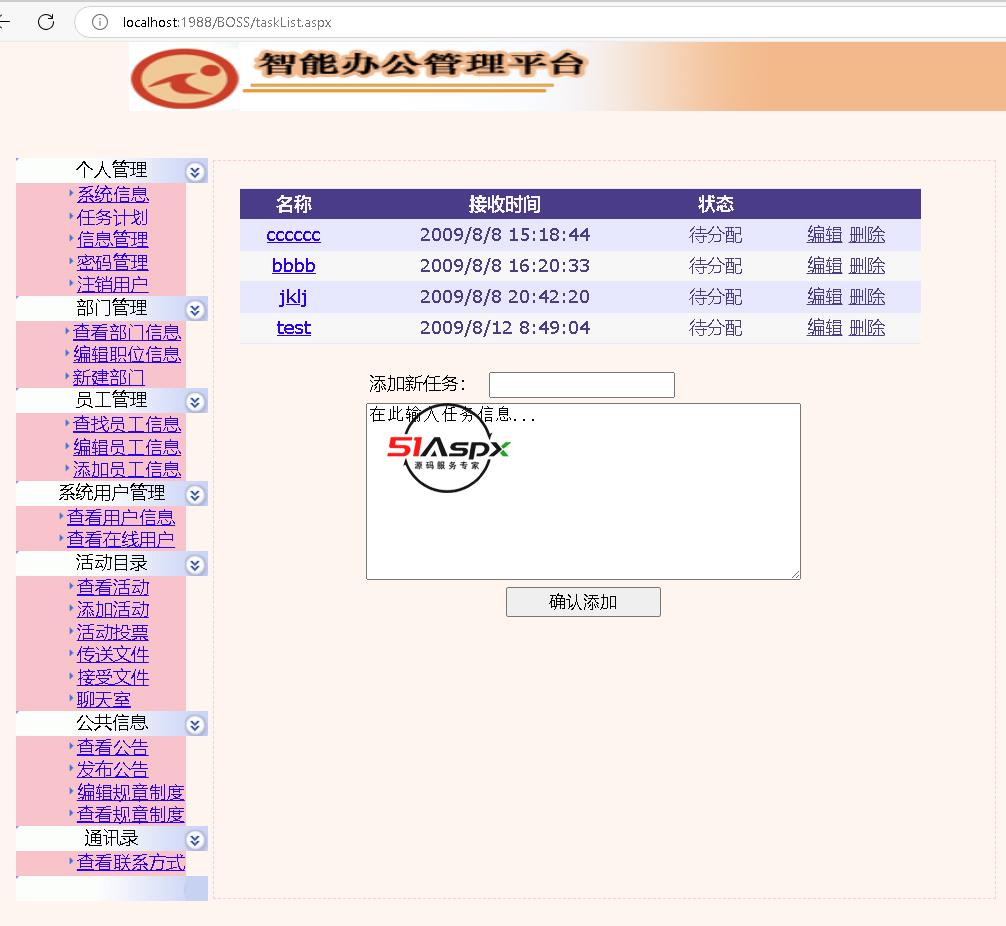The image size is (1006, 926).
Task: Open 编辑职位信息 link
Action: (x=127, y=354)
